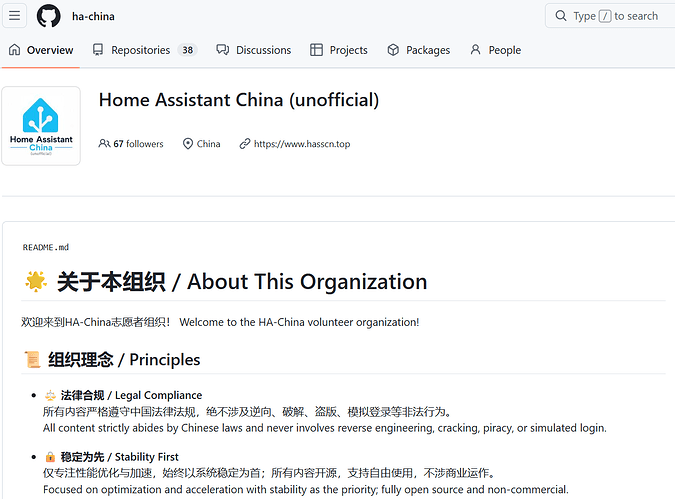The width and height of the screenshot is (675, 499).
Task: Click the Packages cube icon
Action: click(393, 50)
